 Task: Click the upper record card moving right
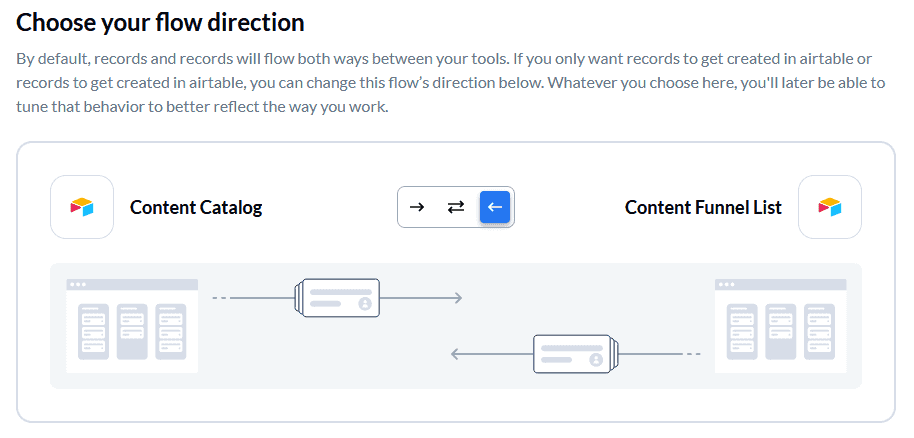point(338,298)
